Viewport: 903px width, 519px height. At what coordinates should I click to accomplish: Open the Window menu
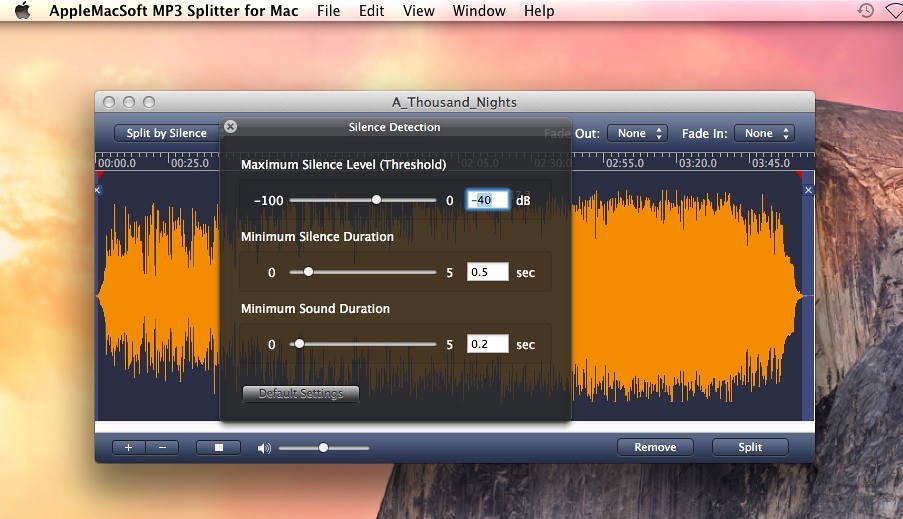point(479,10)
